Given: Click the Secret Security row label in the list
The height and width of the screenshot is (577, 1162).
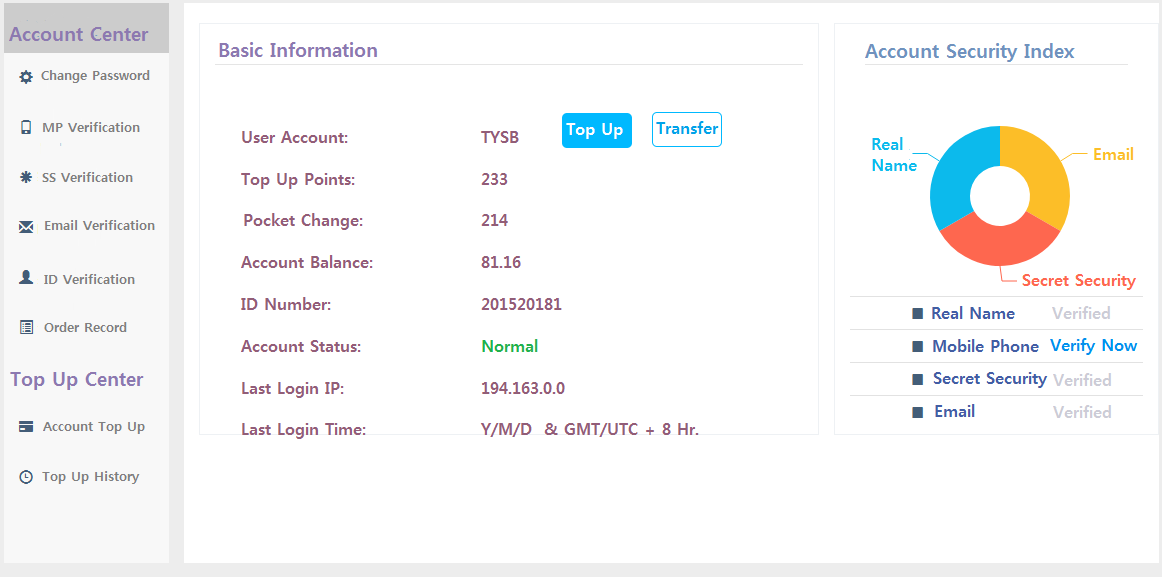Looking at the screenshot, I should [989, 378].
